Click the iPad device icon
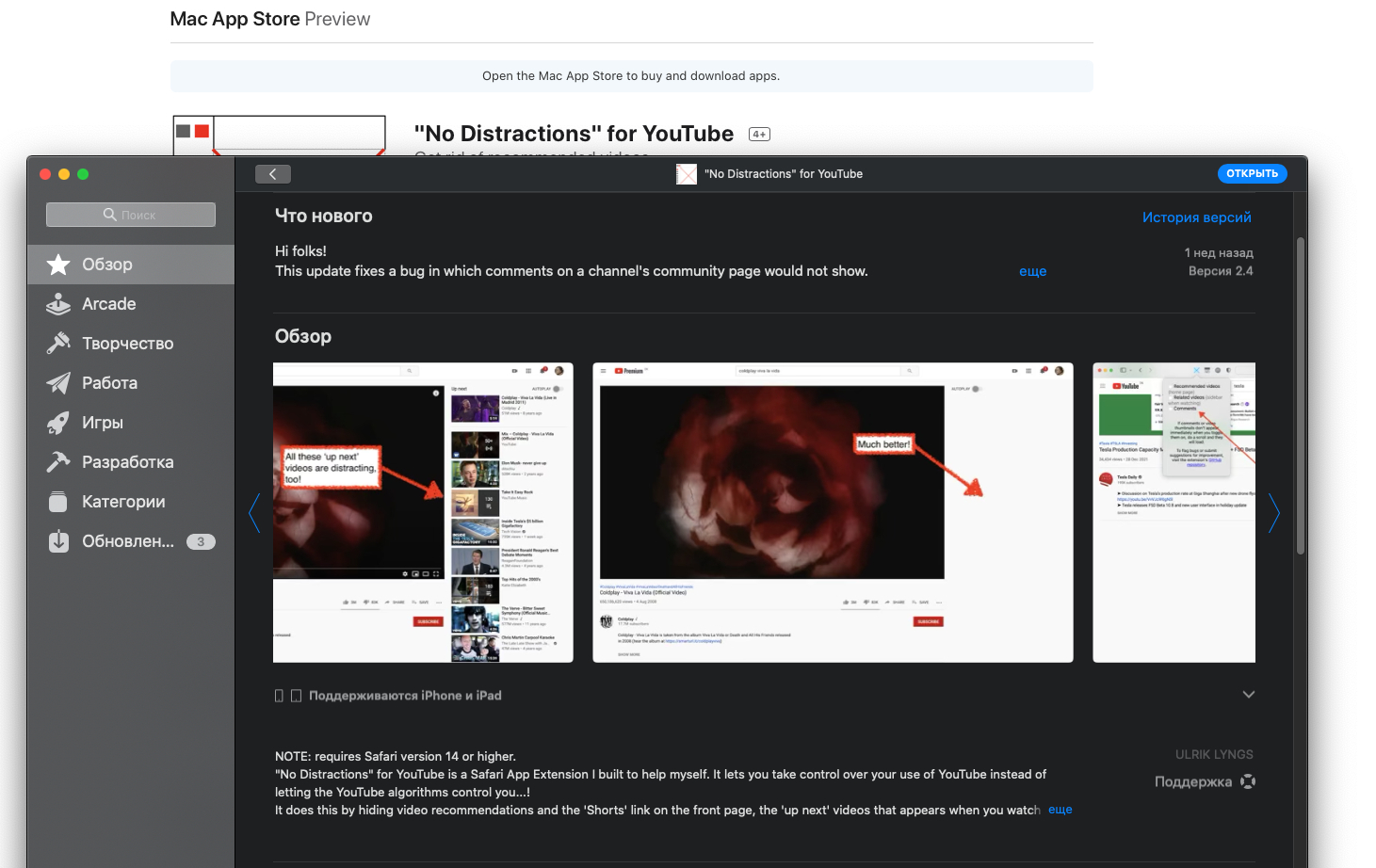The image size is (1376, 868). click(296, 696)
